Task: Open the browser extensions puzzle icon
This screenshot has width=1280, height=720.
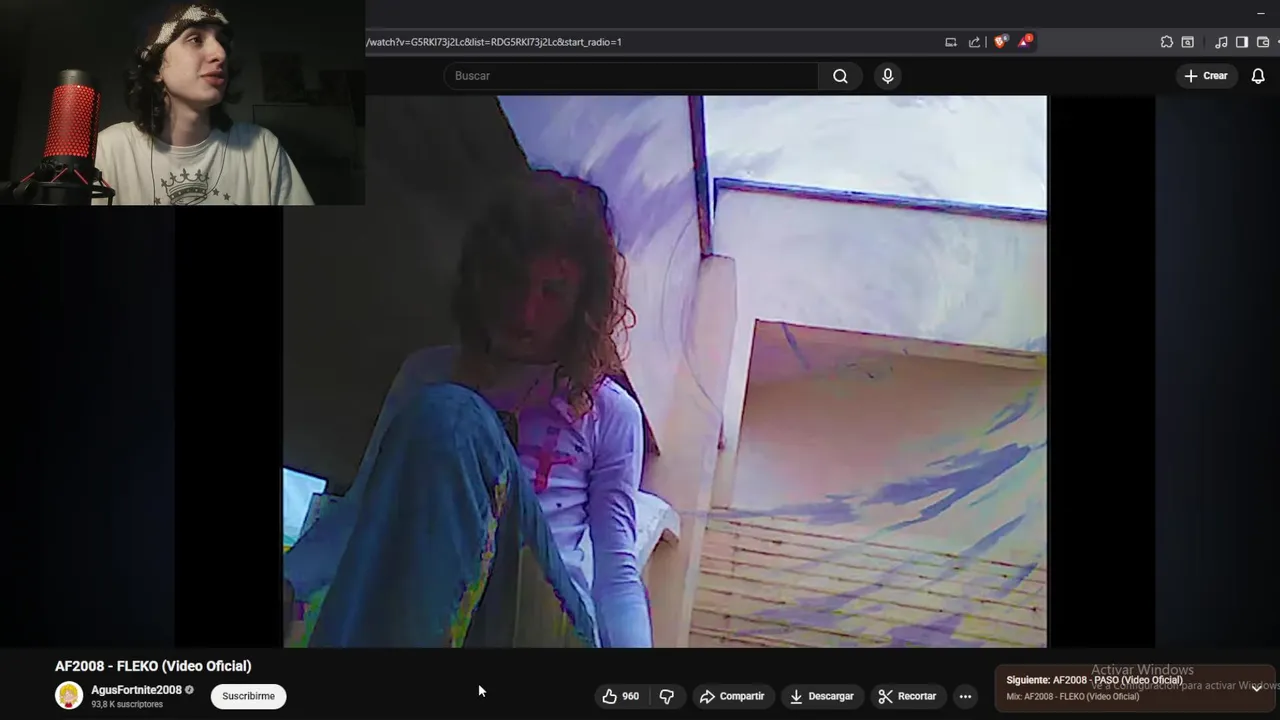Action: coord(1166,42)
